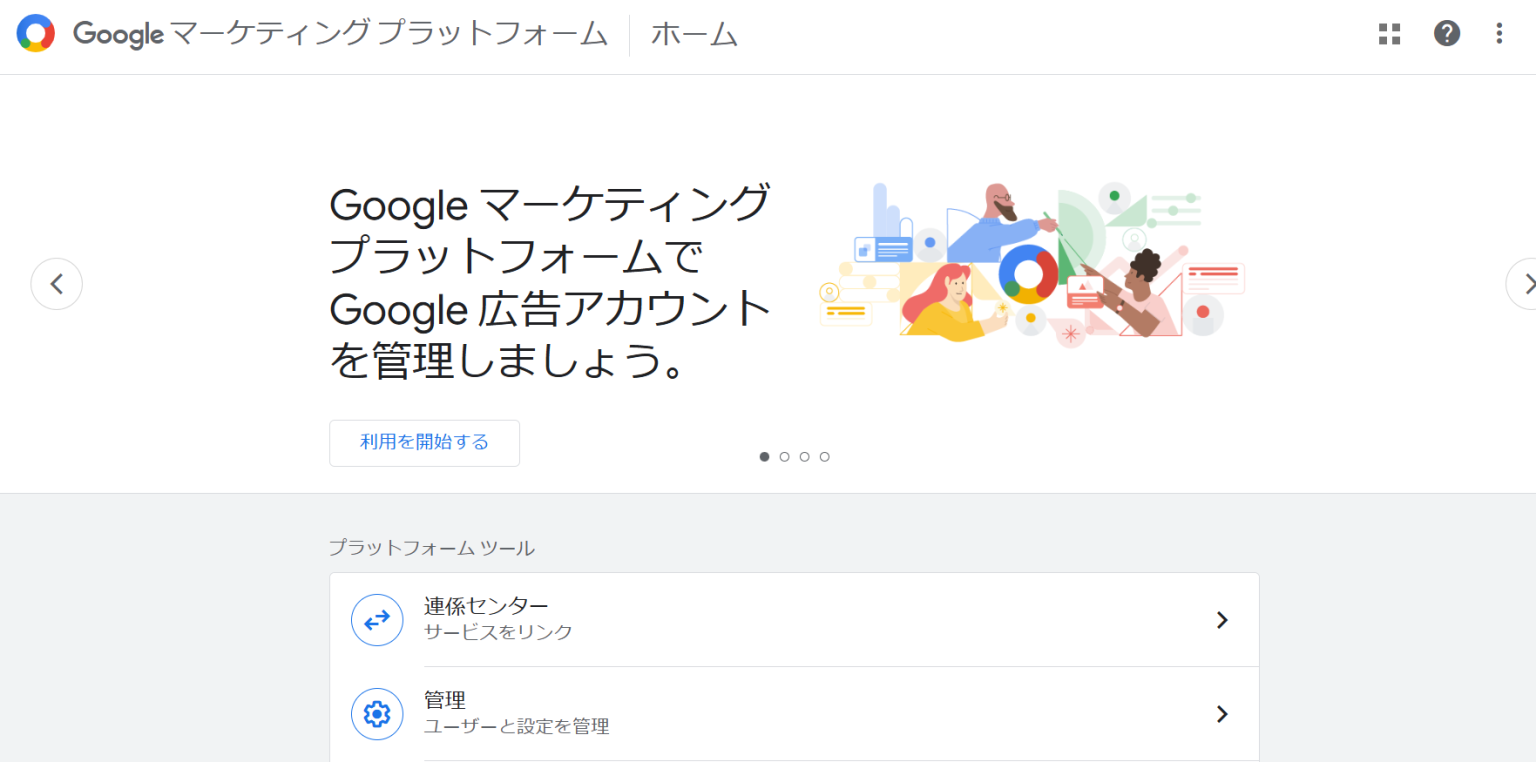Click the ホーム header tab label
Viewport: 1536px width, 762px height.
tap(694, 35)
